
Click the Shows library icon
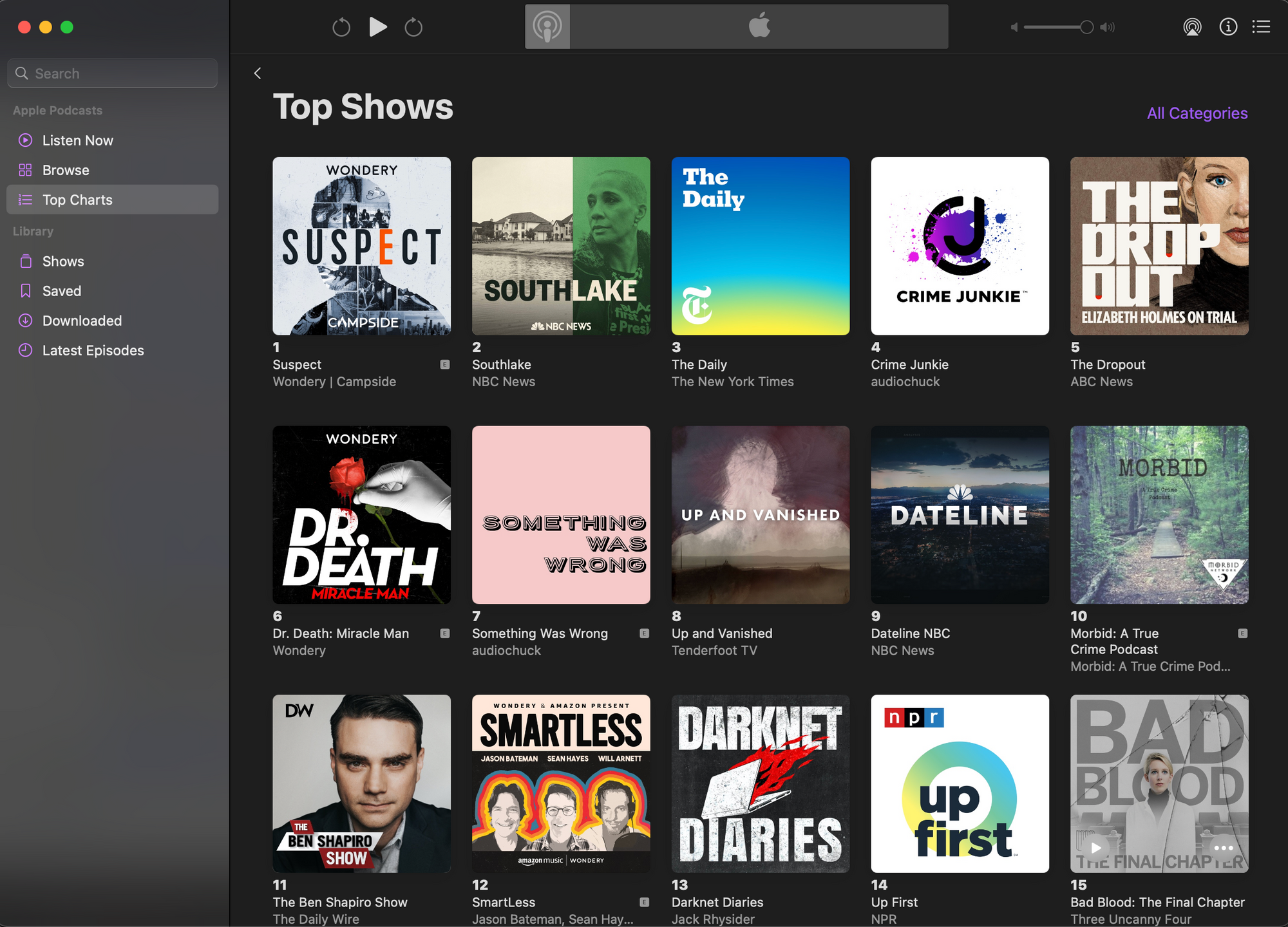tap(26, 260)
